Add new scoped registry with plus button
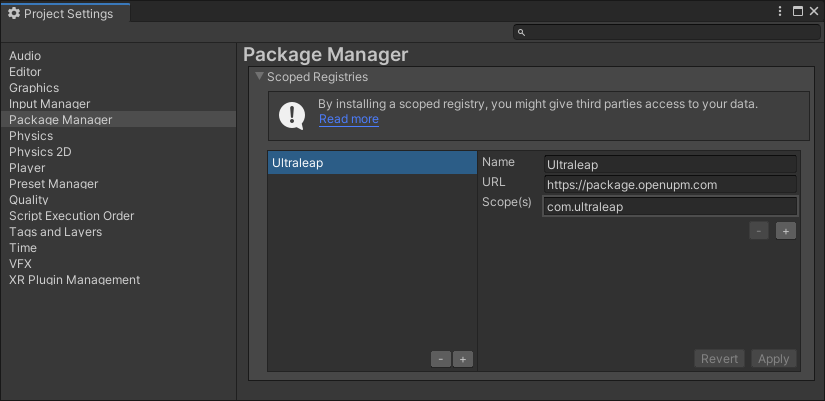This screenshot has width=825, height=401. click(462, 359)
